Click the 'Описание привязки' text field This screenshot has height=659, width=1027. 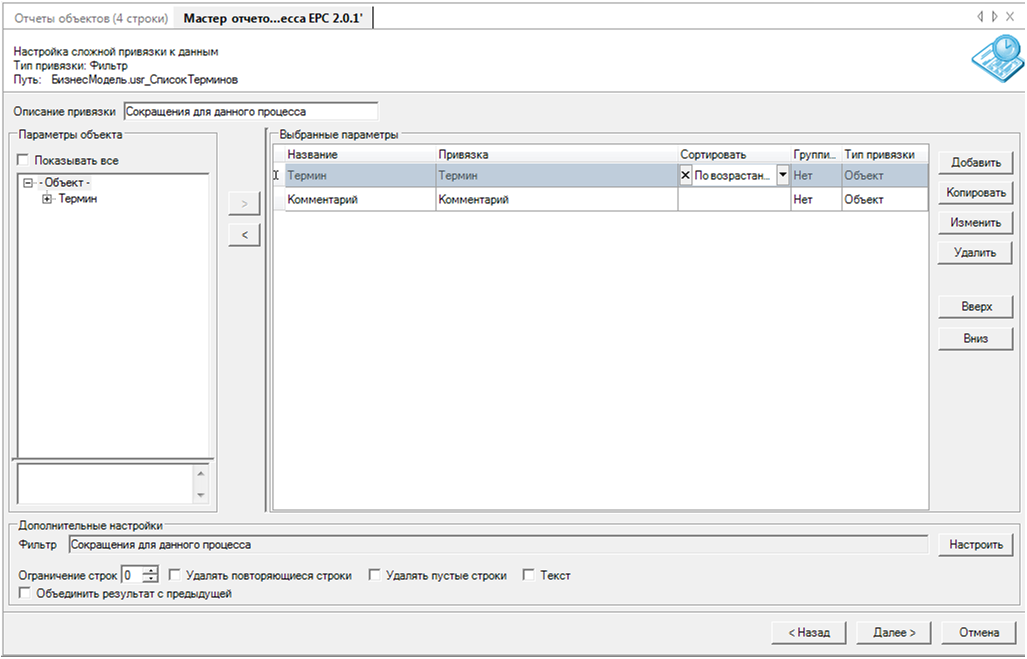click(250, 112)
